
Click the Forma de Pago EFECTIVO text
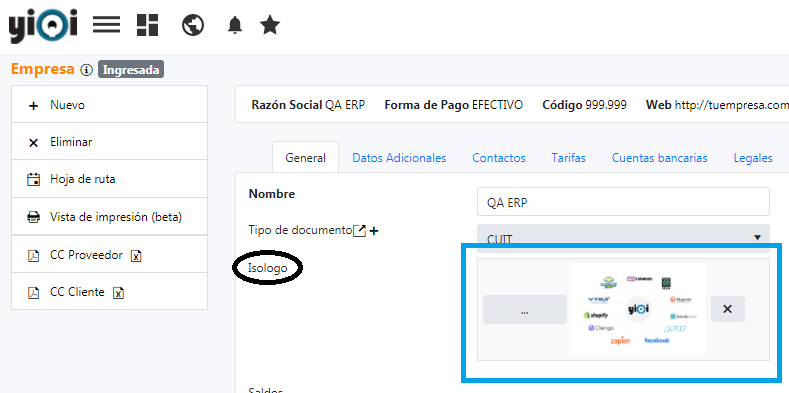click(453, 105)
